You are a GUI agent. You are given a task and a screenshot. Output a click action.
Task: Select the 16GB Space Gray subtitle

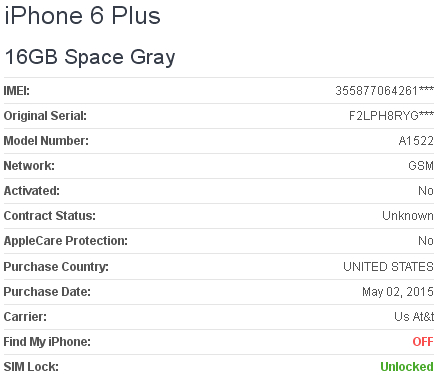pos(90,57)
